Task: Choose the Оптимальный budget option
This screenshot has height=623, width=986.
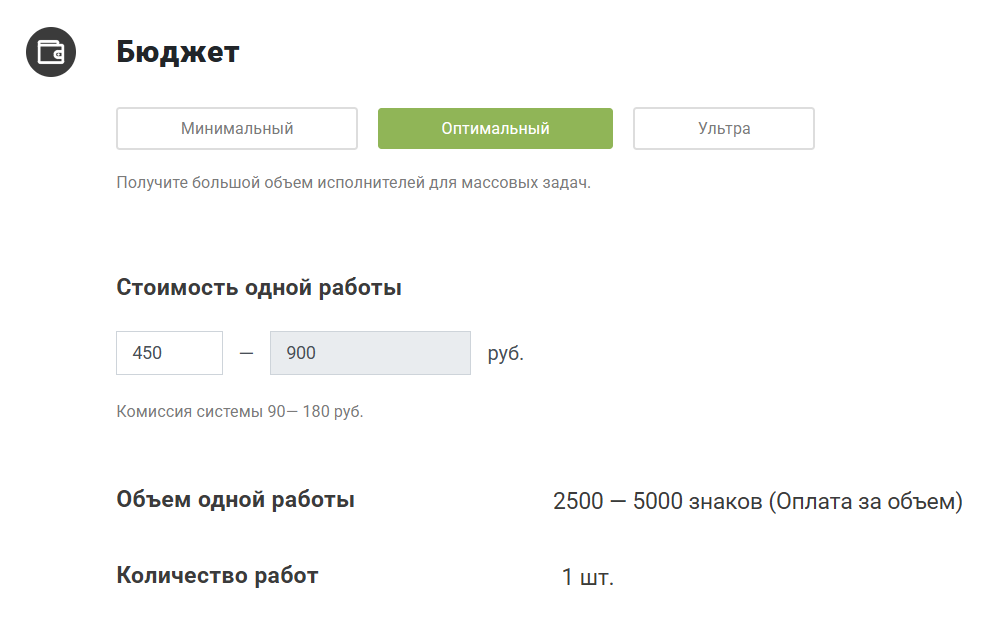Action: coord(495,128)
